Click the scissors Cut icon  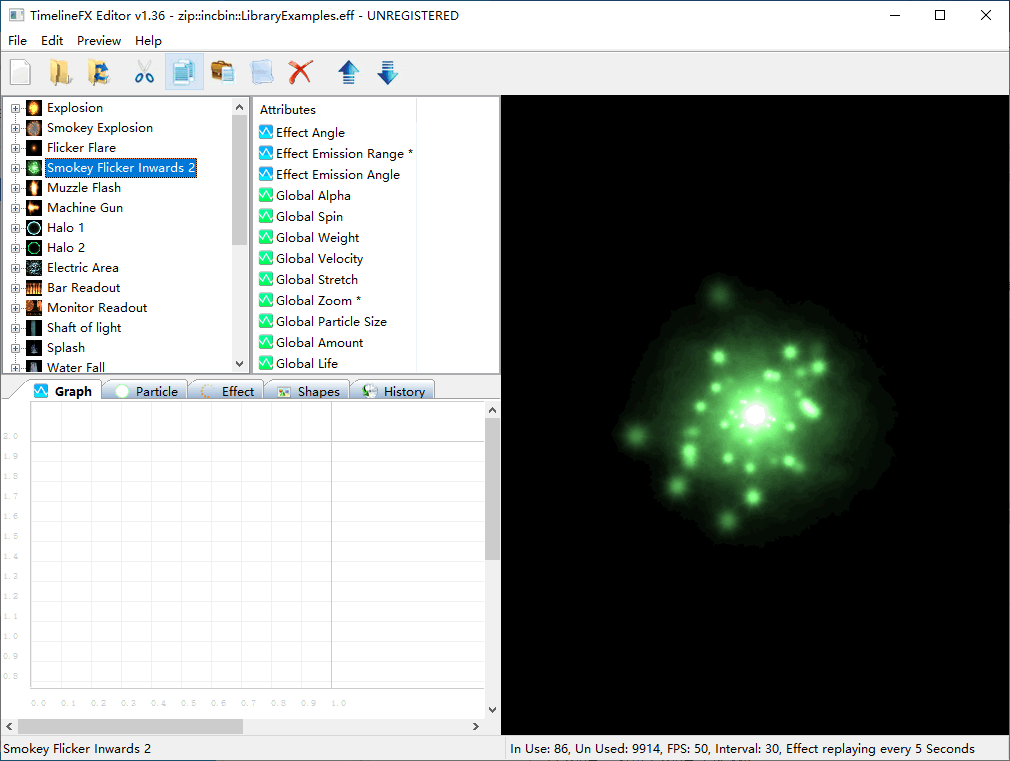[x=144, y=73]
